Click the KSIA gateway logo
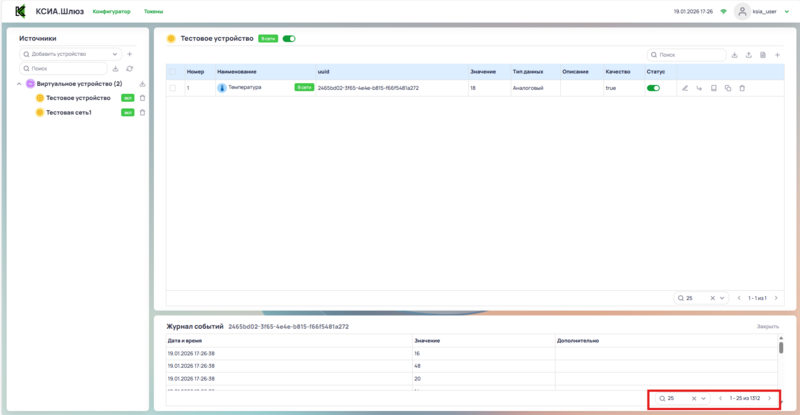This screenshot has width=800, height=415. [x=20, y=11]
